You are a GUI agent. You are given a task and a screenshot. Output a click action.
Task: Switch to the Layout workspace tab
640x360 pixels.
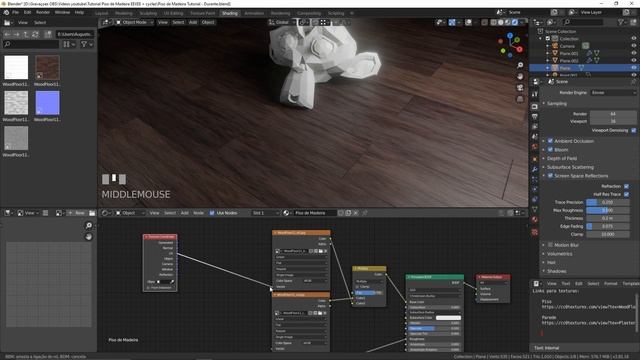[101, 13]
